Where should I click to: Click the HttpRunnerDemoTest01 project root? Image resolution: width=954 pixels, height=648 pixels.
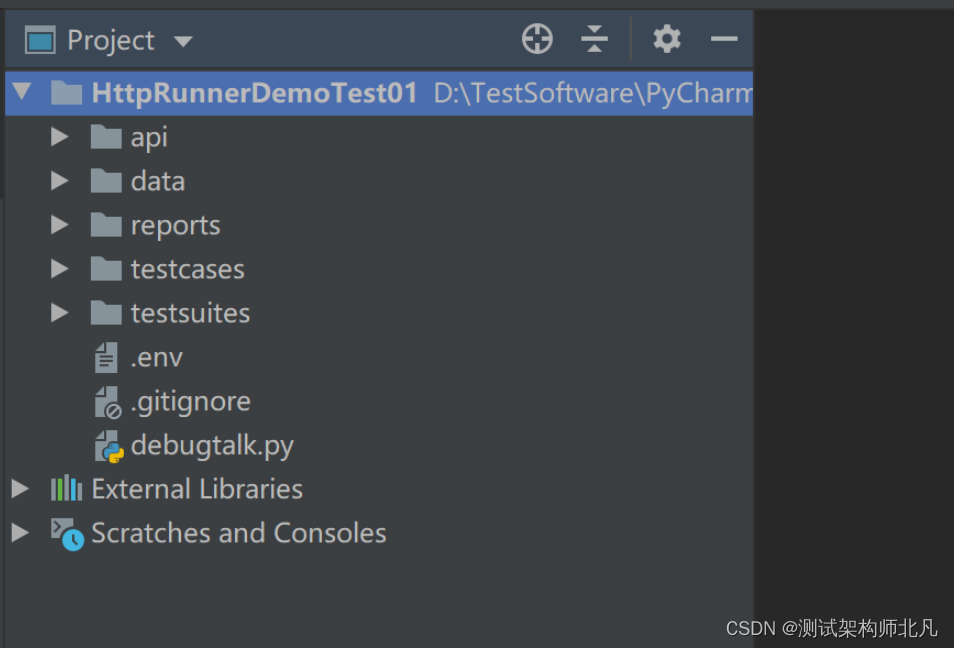(254, 93)
